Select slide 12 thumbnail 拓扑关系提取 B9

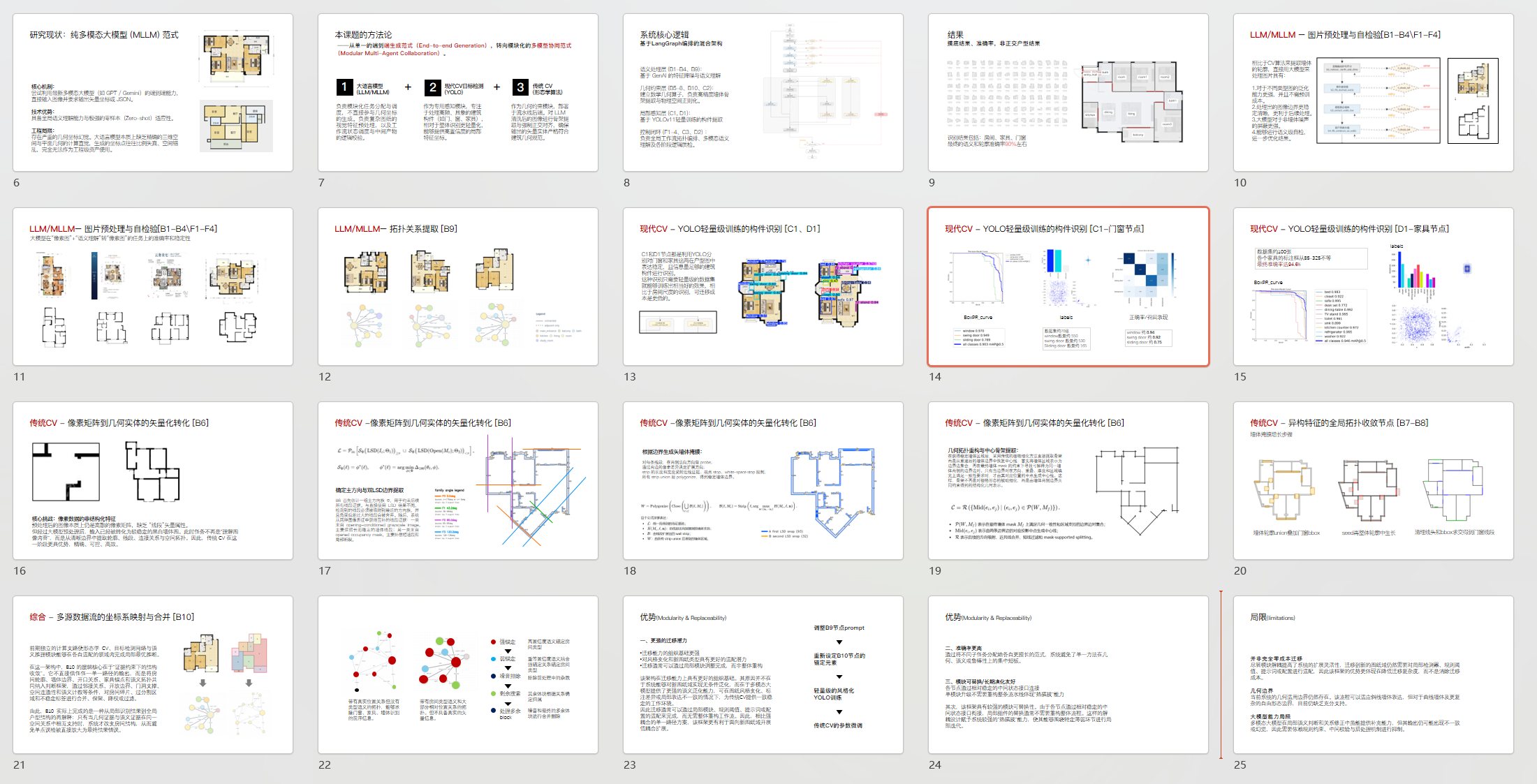(x=458, y=287)
